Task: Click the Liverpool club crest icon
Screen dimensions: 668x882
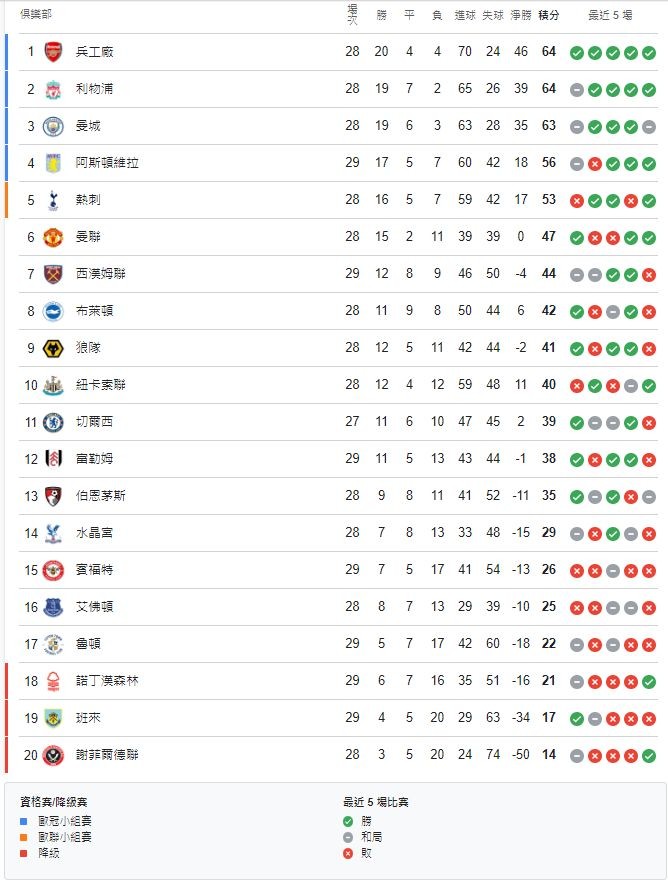Action: pyautogui.click(x=53, y=89)
